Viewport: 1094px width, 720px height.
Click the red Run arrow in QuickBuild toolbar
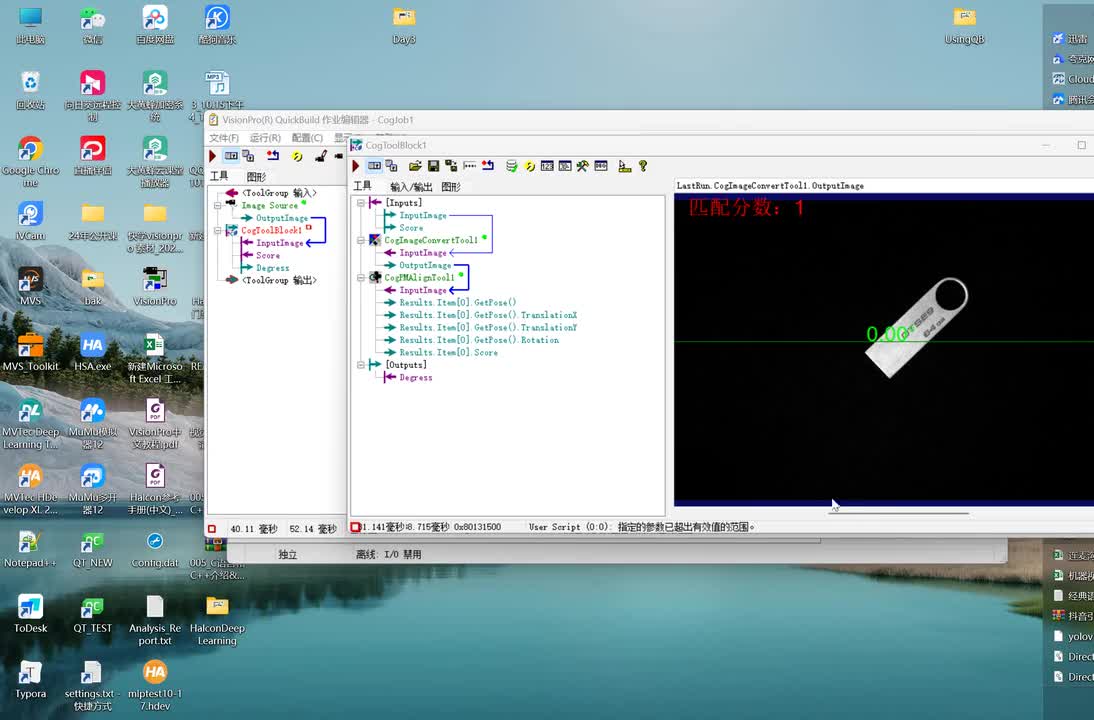point(212,156)
